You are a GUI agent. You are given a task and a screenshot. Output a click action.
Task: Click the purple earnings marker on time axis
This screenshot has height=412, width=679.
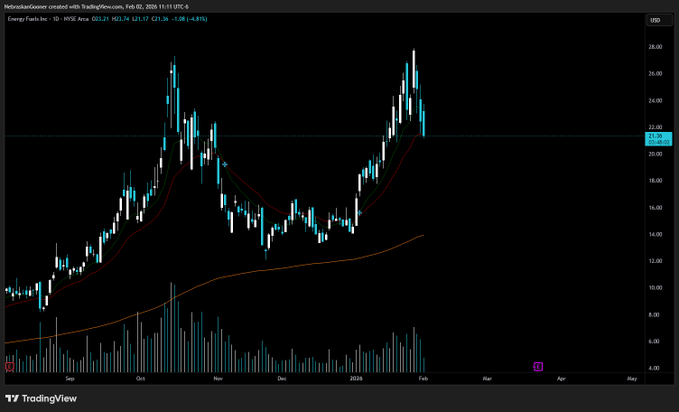[x=538, y=367]
